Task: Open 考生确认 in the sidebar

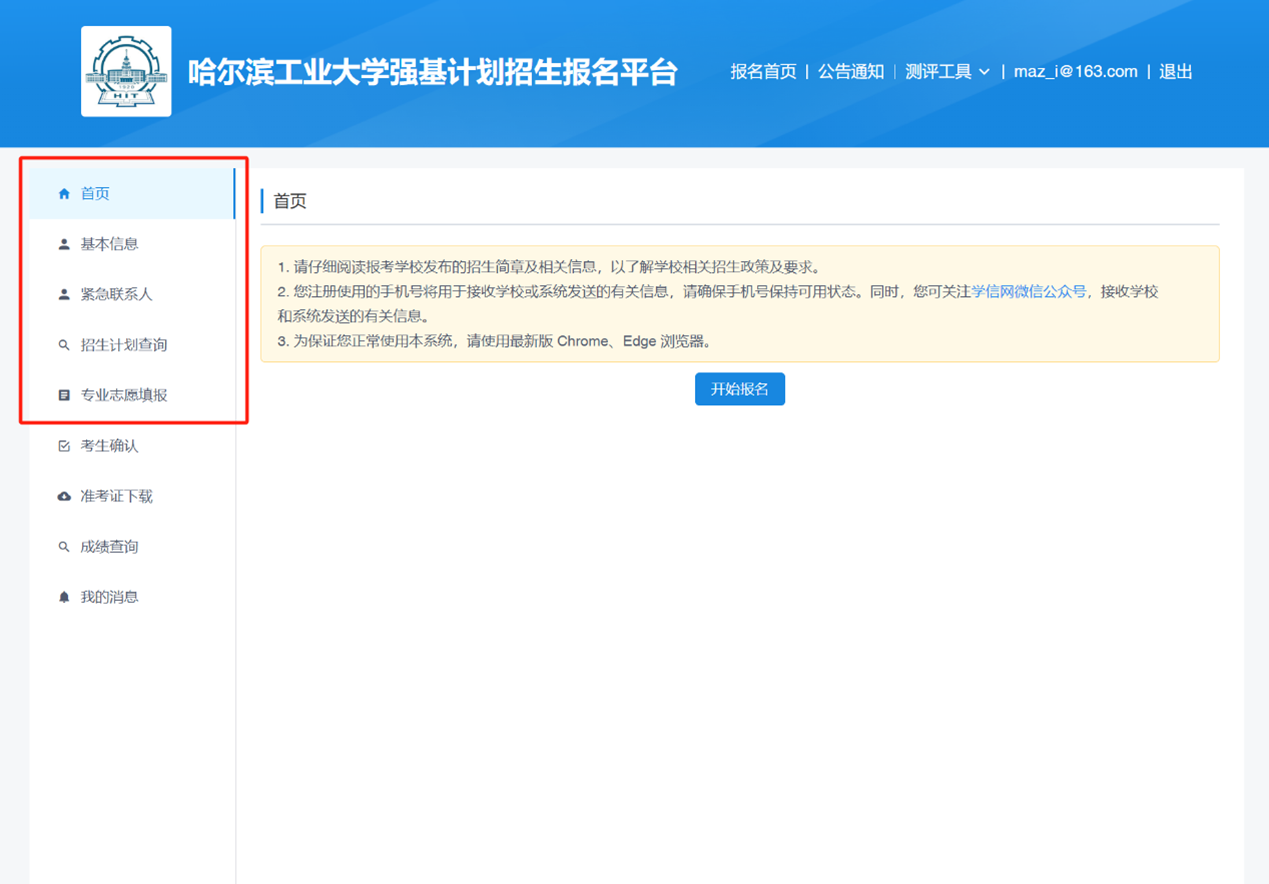Action: (x=132, y=446)
